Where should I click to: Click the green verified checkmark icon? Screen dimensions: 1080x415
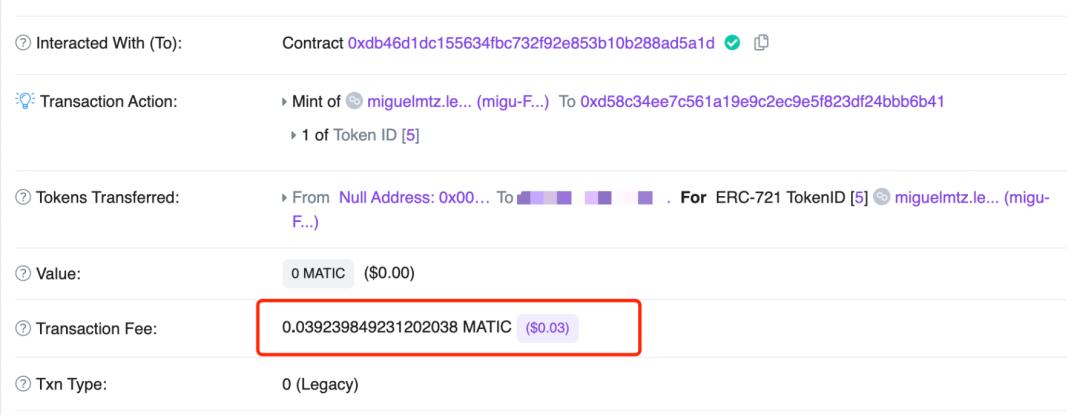pyautogui.click(x=733, y=43)
